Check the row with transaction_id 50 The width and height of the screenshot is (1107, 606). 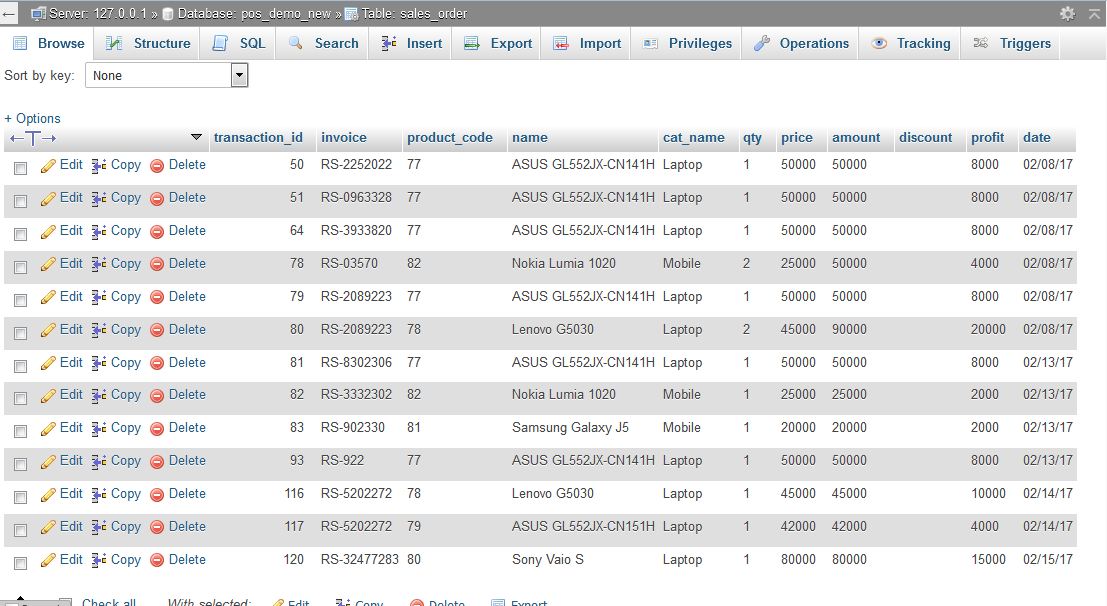[20, 168]
